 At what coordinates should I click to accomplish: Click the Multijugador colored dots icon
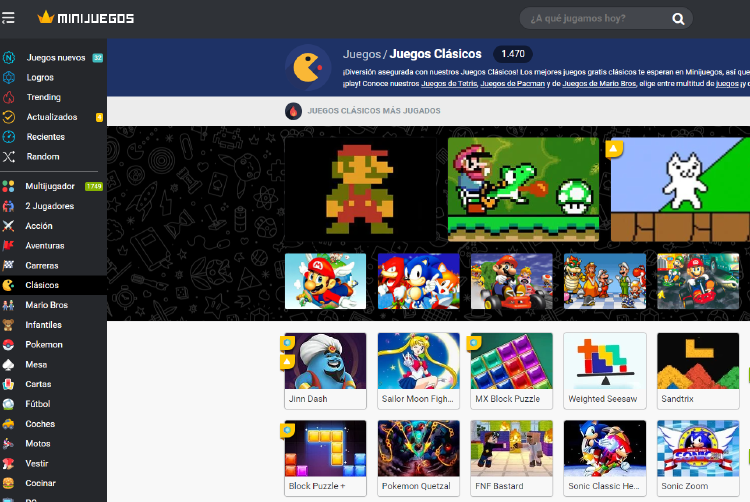pos(9,186)
